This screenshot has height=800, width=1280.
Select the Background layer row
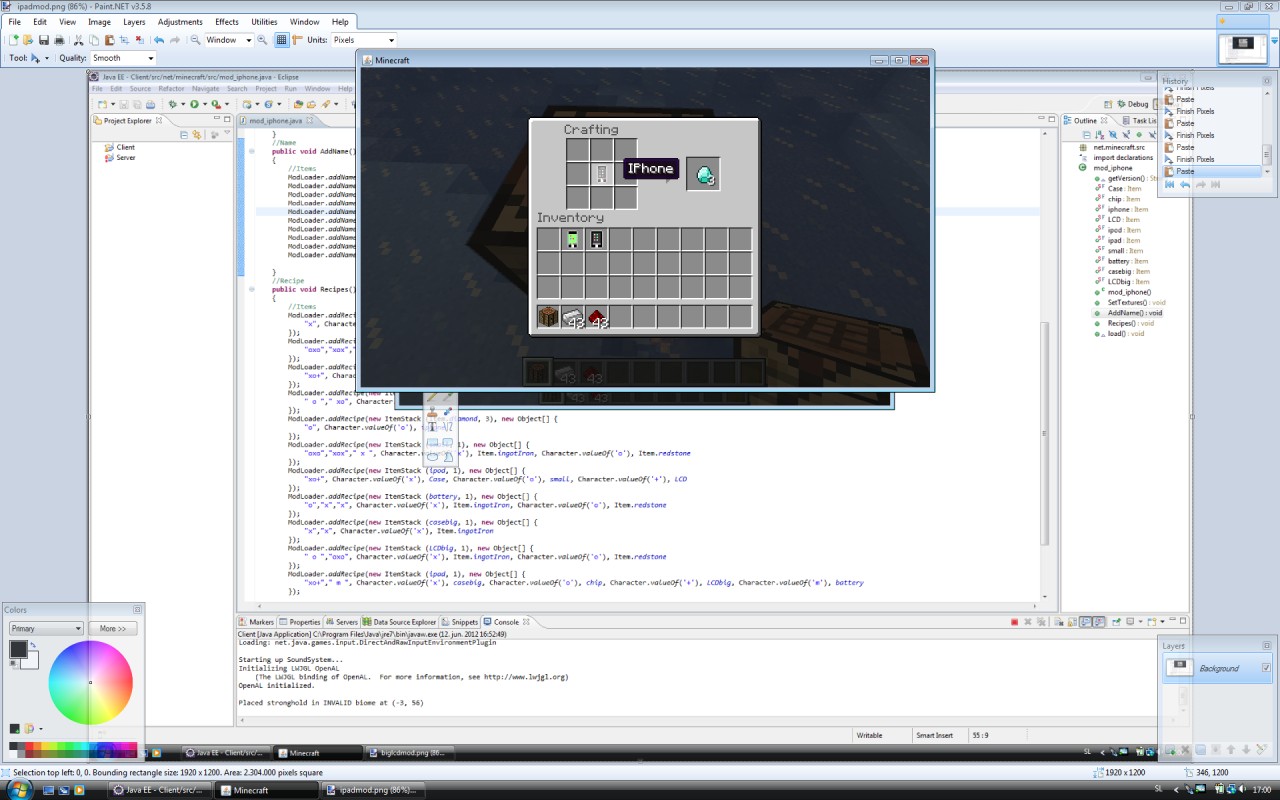[1217, 668]
